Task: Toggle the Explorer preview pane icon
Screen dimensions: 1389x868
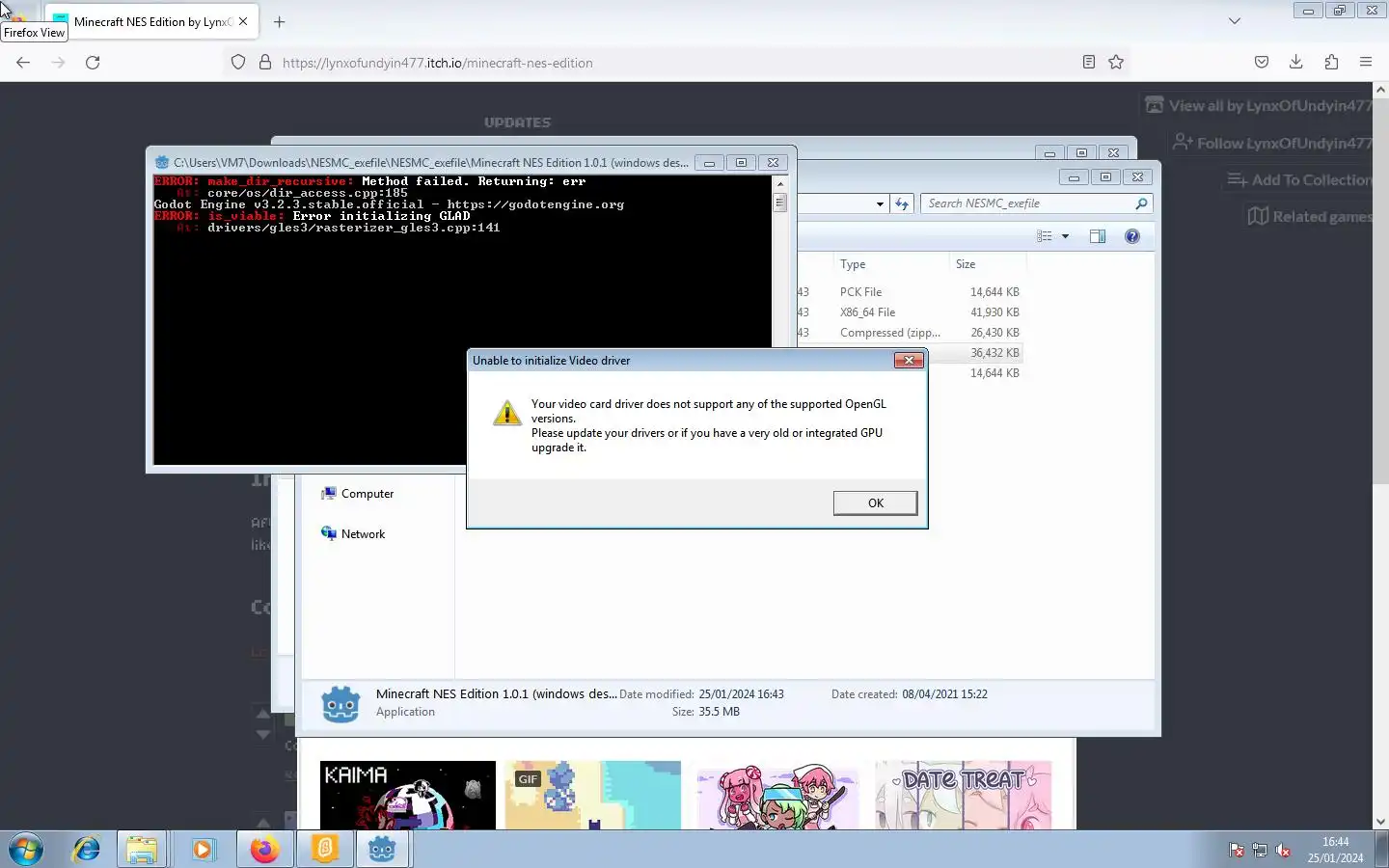Action: tap(1098, 236)
